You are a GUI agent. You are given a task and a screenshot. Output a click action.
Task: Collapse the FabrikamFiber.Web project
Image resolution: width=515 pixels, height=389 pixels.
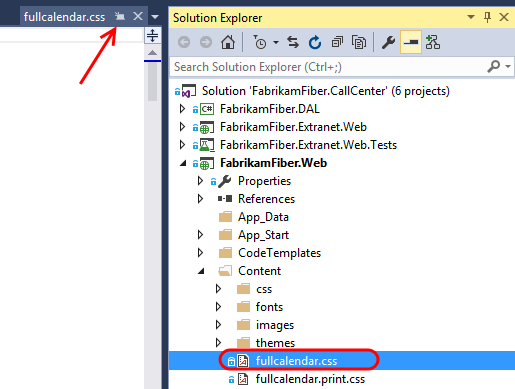183,163
